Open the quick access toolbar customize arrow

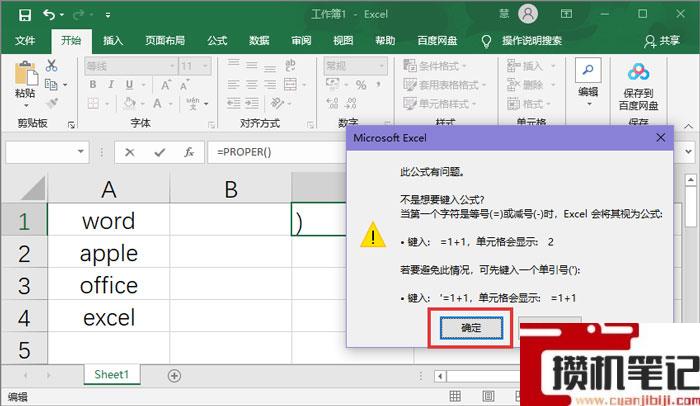108,15
